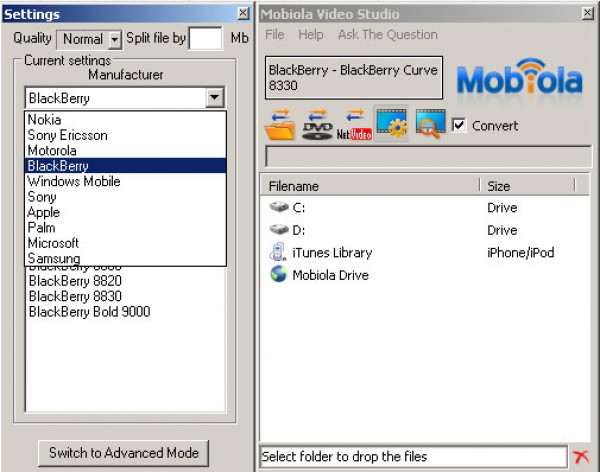Click the Select folder to drop field
This screenshot has height=472, width=600.
(413, 456)
